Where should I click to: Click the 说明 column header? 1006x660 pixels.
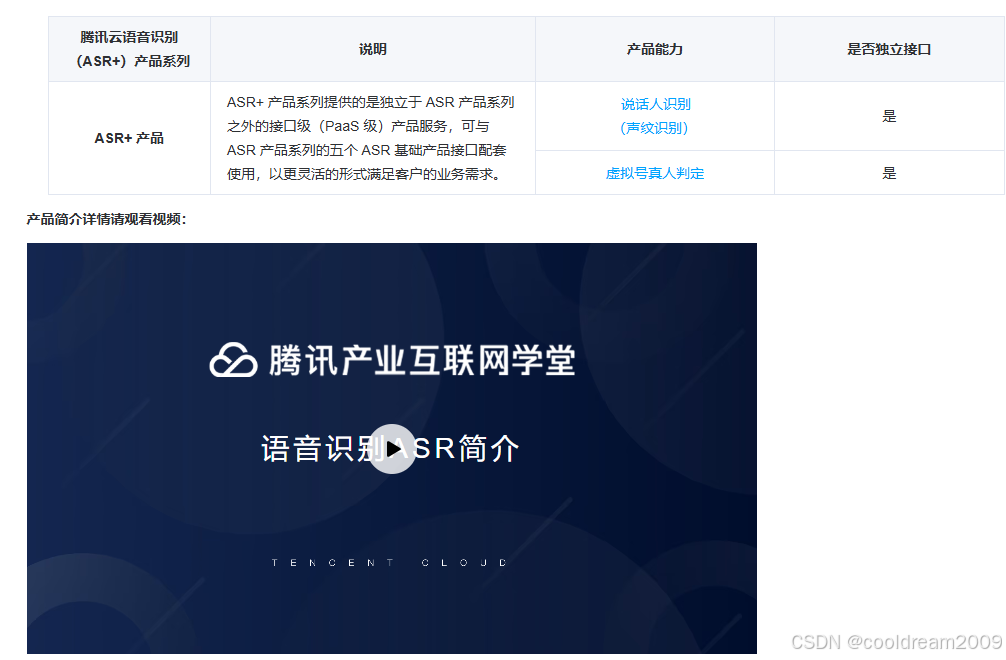373,49
